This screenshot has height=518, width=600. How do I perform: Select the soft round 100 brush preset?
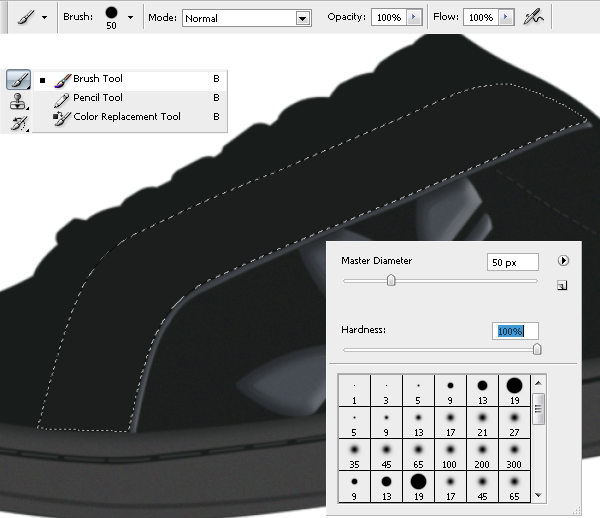(450, 455)
